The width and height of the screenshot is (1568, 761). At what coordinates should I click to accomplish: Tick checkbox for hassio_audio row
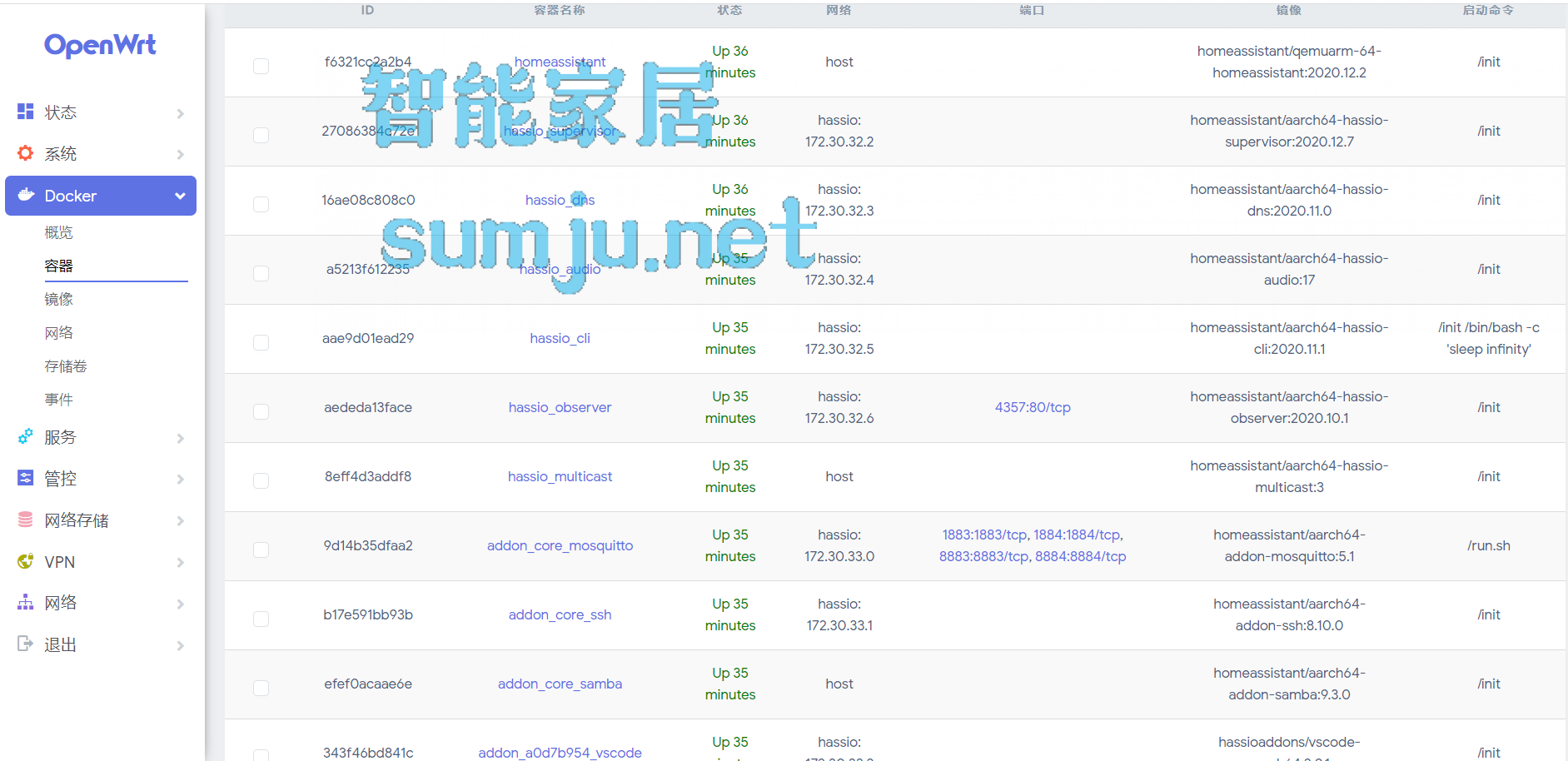(261, 273)
